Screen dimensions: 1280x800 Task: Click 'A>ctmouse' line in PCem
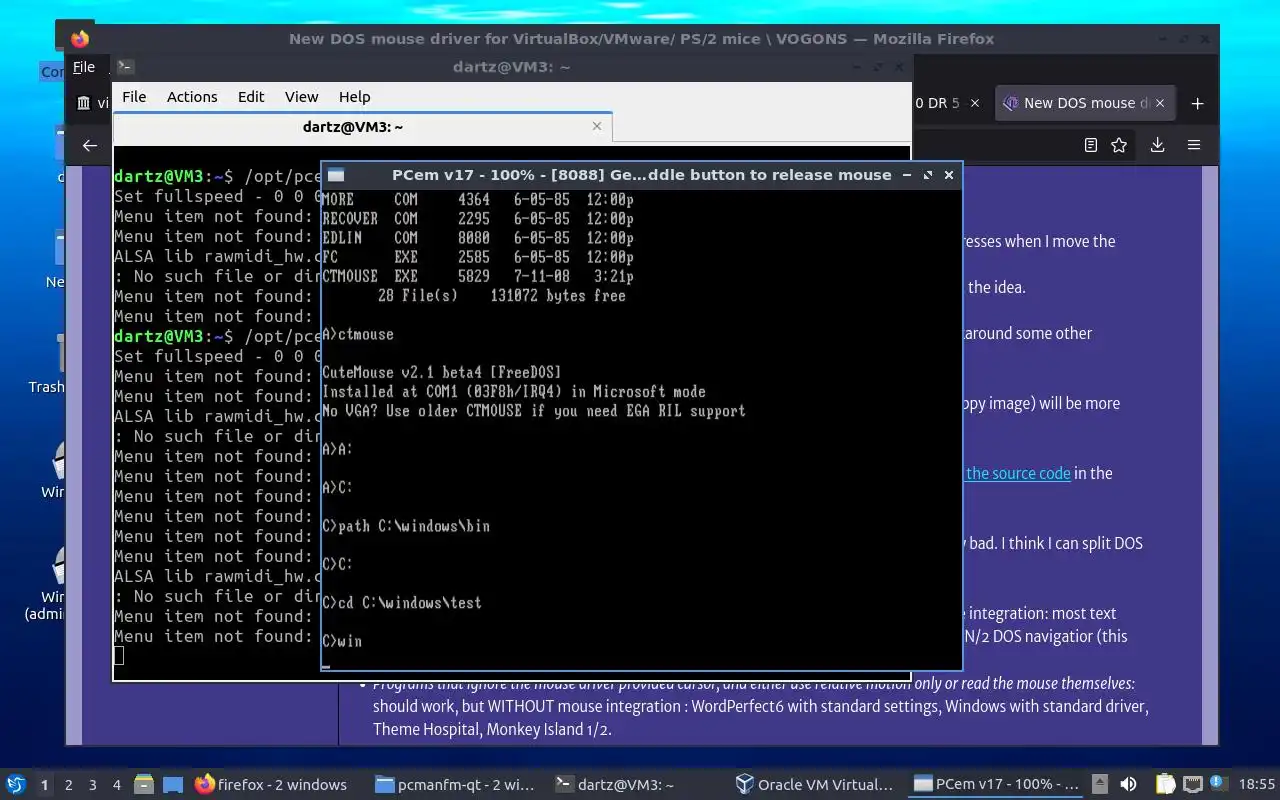358,334
